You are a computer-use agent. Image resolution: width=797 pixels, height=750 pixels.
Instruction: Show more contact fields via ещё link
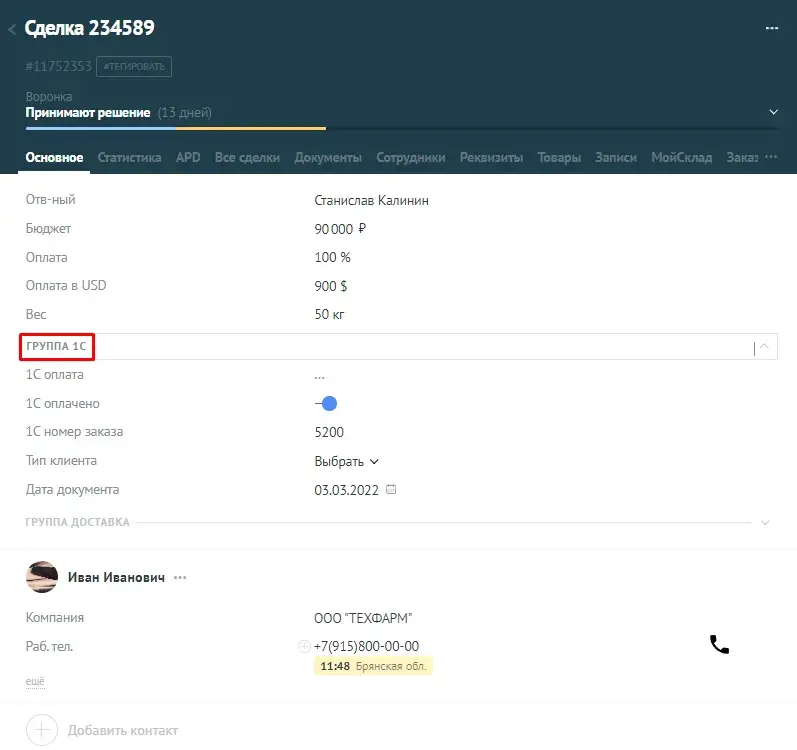coord(35,681)
